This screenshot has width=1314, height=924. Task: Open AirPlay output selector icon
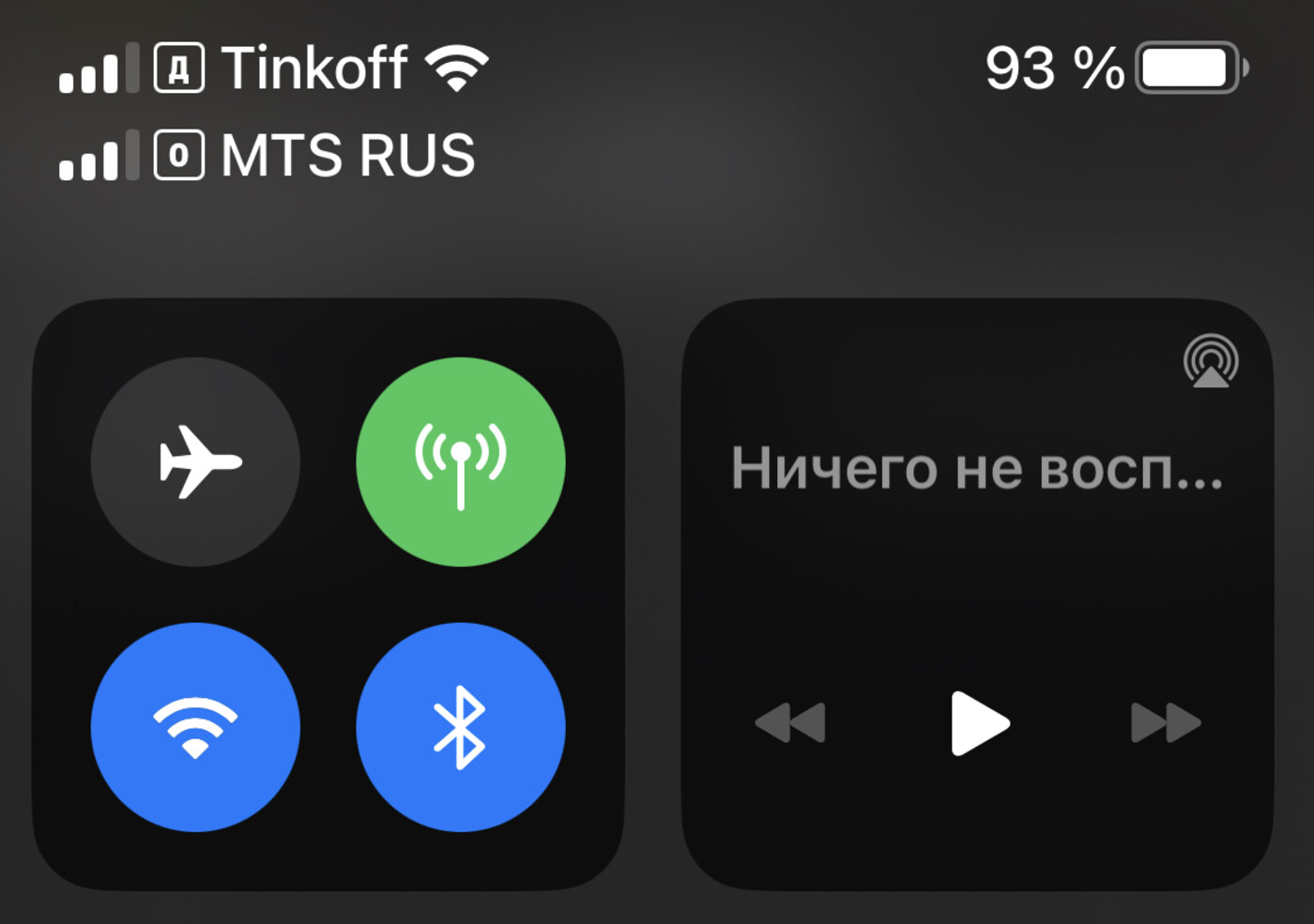(1211, 361)
